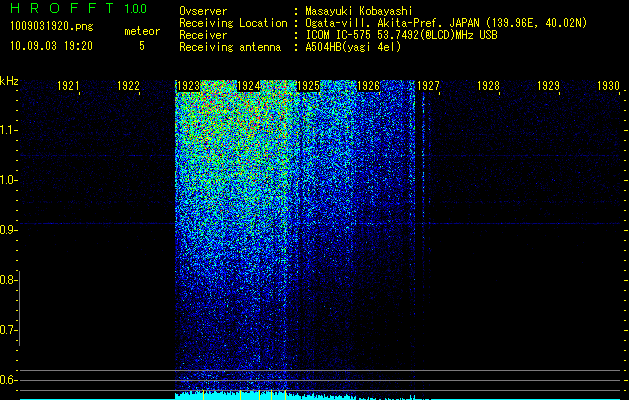Viewport: 629px width, 400px height.
Task: Click the 1926 time marker
Action: pyautogui.click(x=368, y=86)
